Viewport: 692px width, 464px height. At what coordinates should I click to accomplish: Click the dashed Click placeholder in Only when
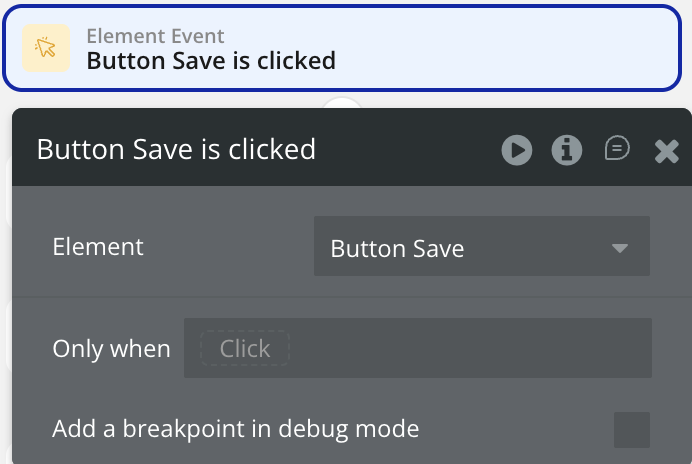point(244,349)
